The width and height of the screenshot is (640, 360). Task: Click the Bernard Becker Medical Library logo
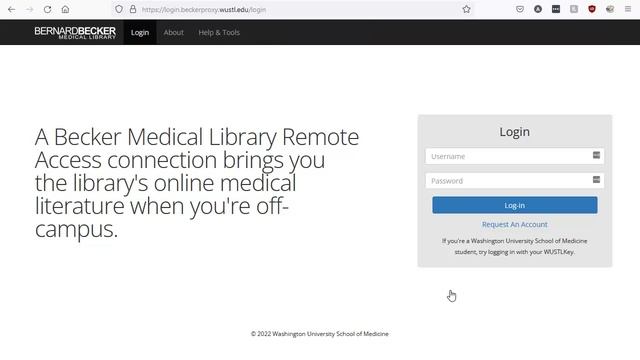click(x=75, y=33)
